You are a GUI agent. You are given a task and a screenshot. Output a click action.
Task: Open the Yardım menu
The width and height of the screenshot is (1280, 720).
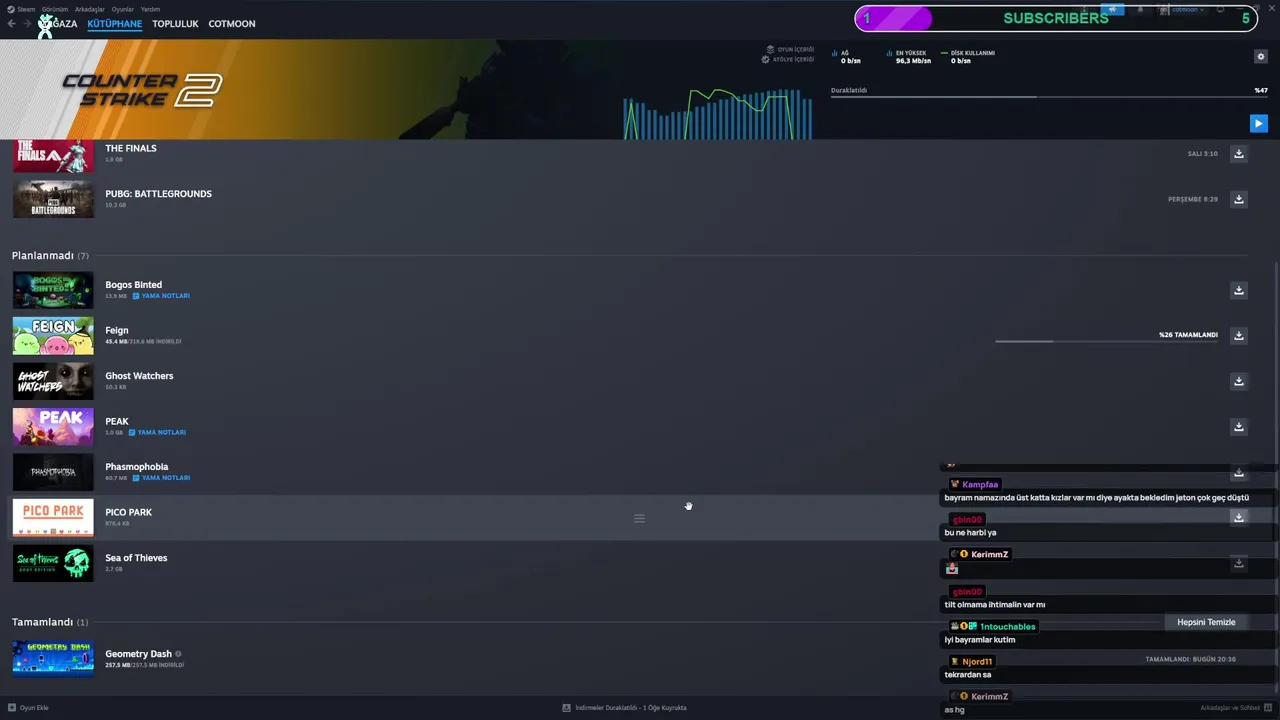coord(150,9)
